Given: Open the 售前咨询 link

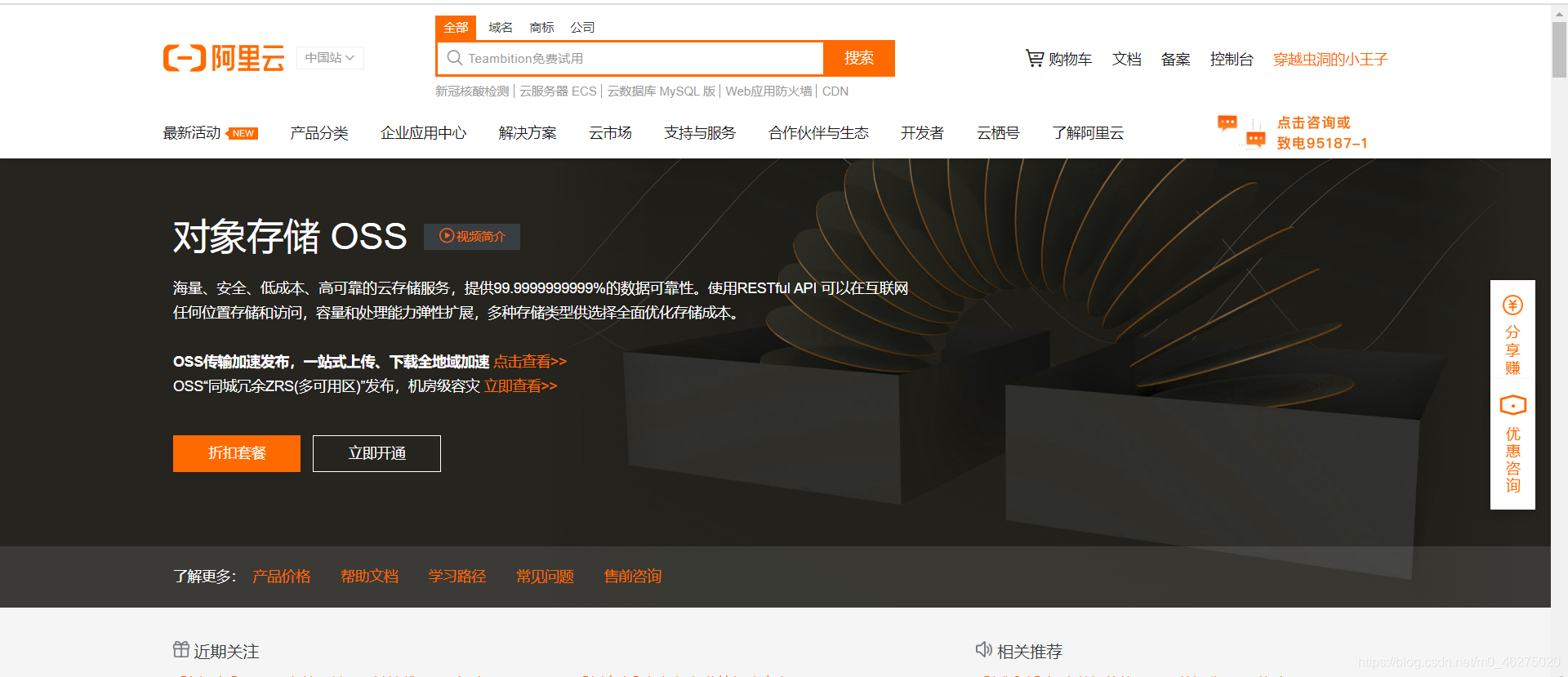Looking at the screenshot, I should [x=633, y=577].
